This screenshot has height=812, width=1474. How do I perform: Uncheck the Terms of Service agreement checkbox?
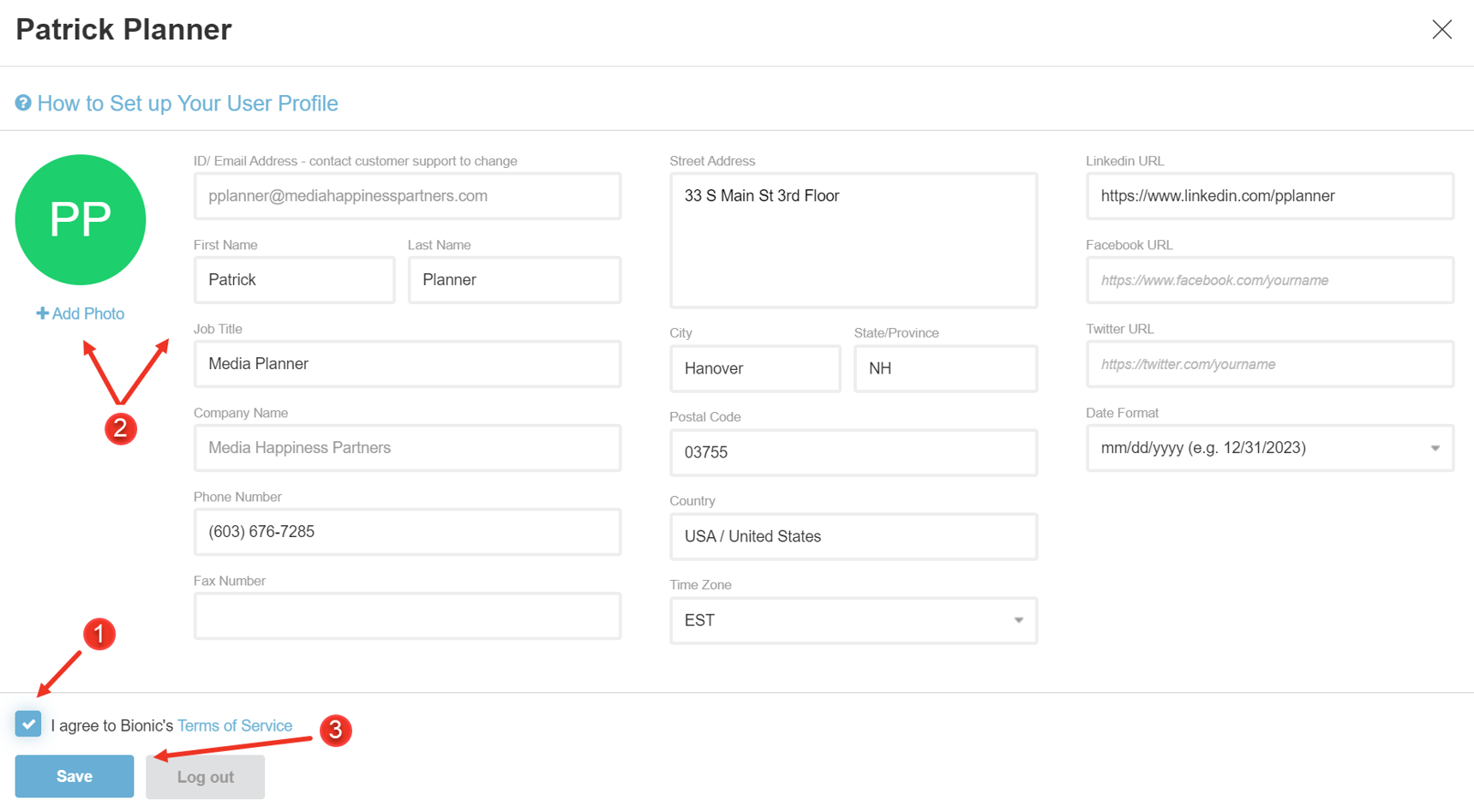click(28, 724)
